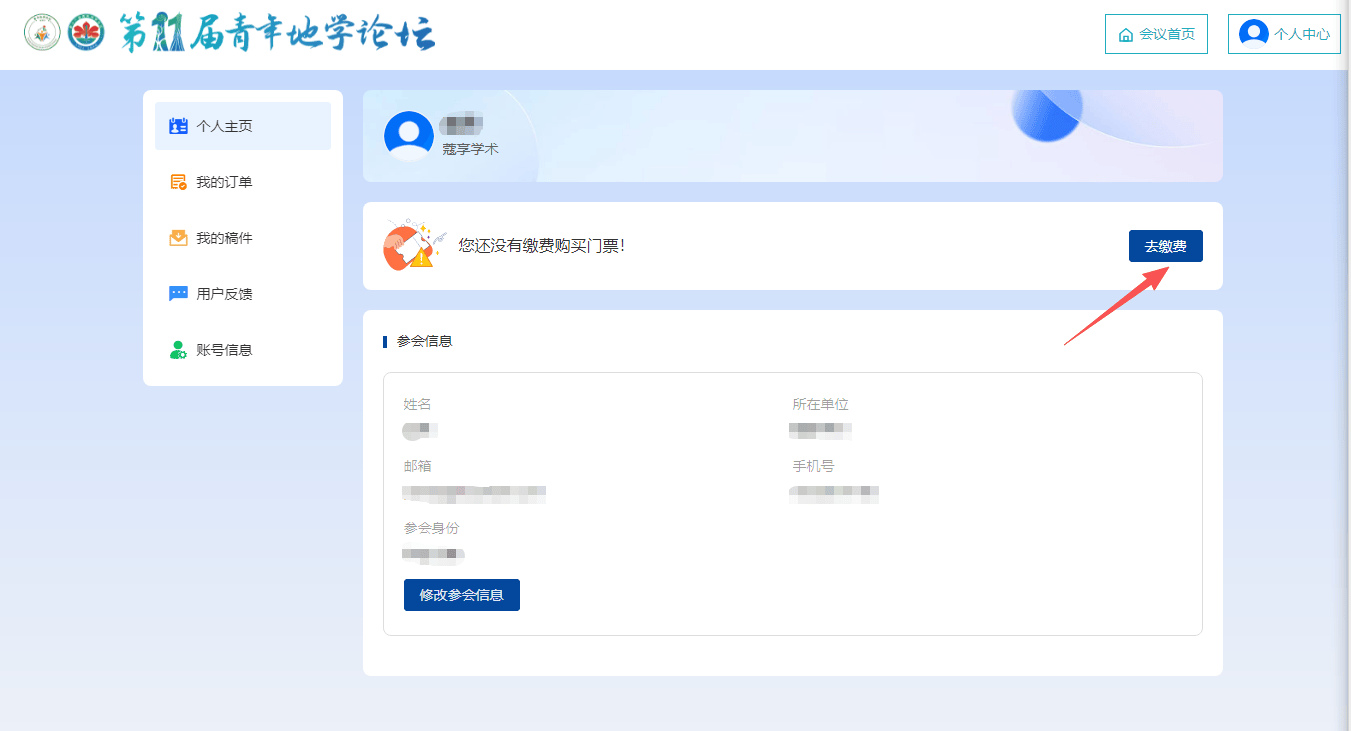The height and width of the screenshot is (731, 1351).
Task: Select 账号信息 text in the sidebar
Action: 224,350
